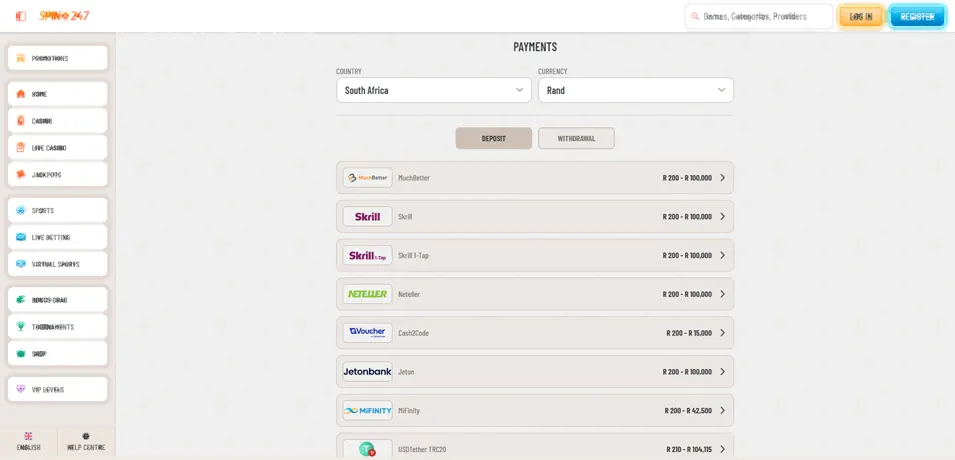Viewport: 955px width, 460px height.
Task: Click the Register button
Action: pos(917,16)
